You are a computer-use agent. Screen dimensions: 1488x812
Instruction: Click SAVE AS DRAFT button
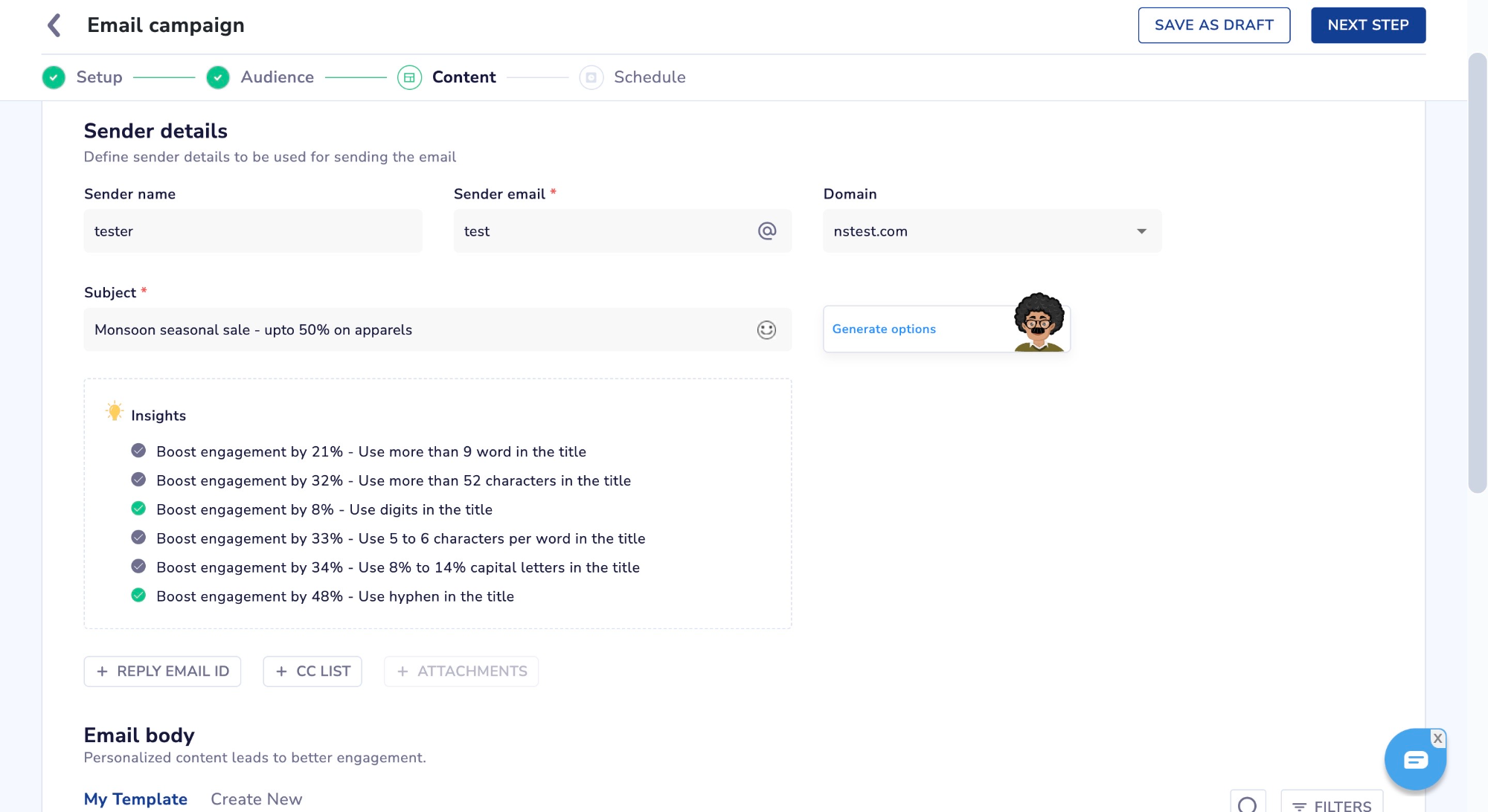pyautogui.click(x=1214, y=25)
